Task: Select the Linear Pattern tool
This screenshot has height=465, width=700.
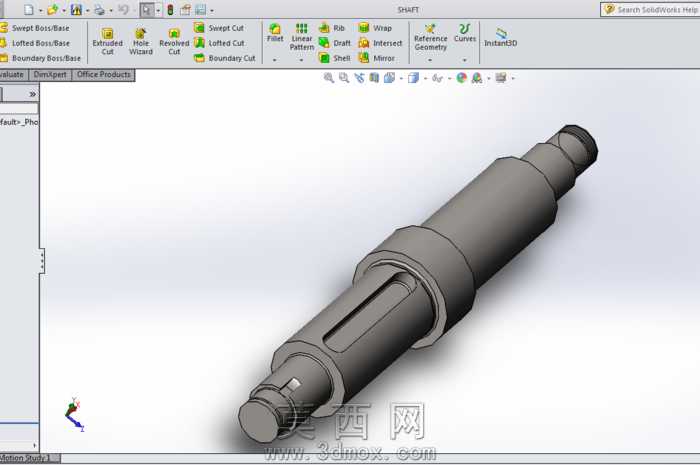Action: pos(302,37)
